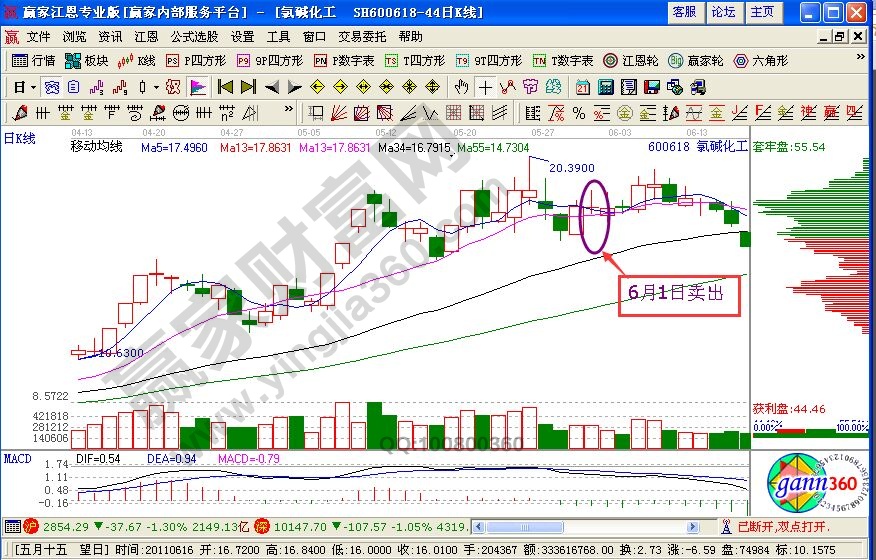Screen dimensions: 876x560
Task: Click the calendar icon in the toolbar
Action: 582,86
